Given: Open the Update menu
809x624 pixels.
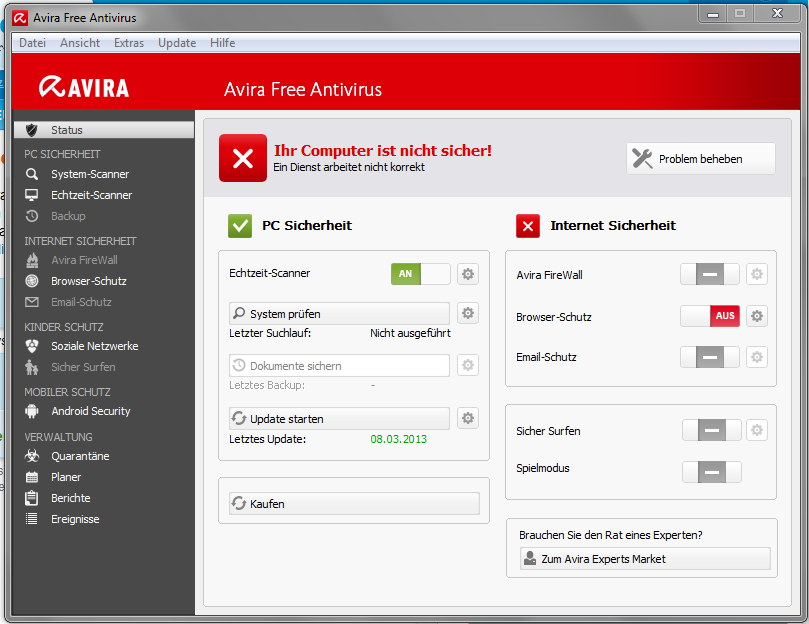Looking at the screenshot, I should [x=177, y=43].
